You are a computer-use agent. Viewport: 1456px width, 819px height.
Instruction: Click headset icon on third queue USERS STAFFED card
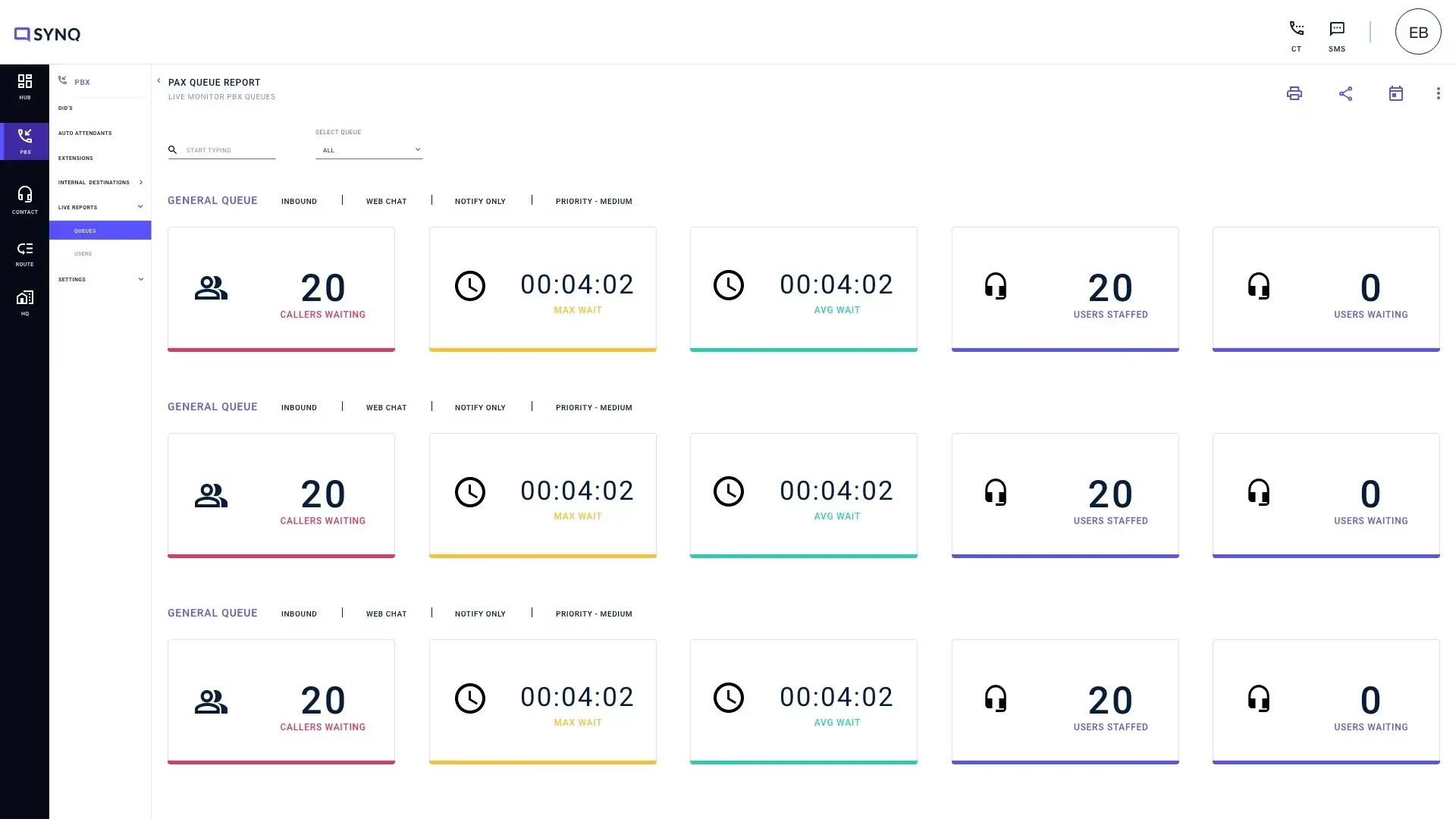click(996, 698)
